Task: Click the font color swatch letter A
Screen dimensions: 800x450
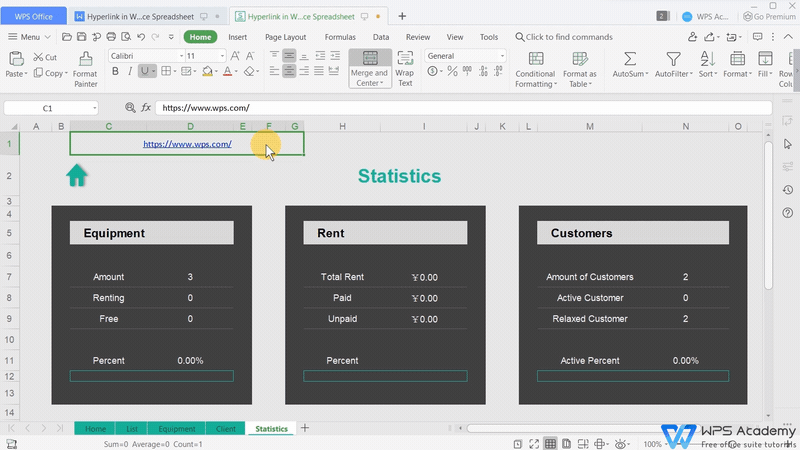Action: point(229,72)
